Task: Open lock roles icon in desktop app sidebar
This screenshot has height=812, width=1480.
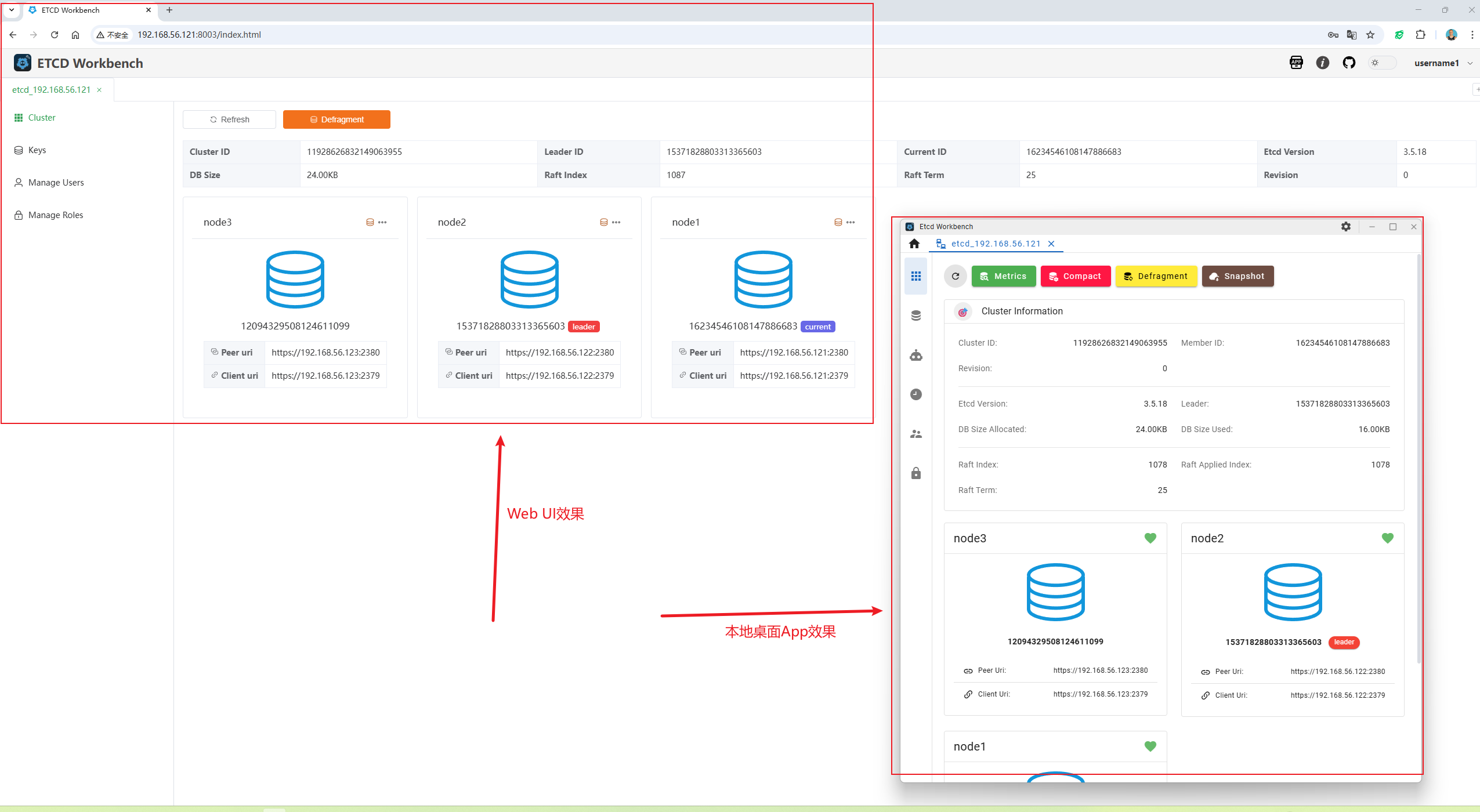Action: [x=916, y=473]
